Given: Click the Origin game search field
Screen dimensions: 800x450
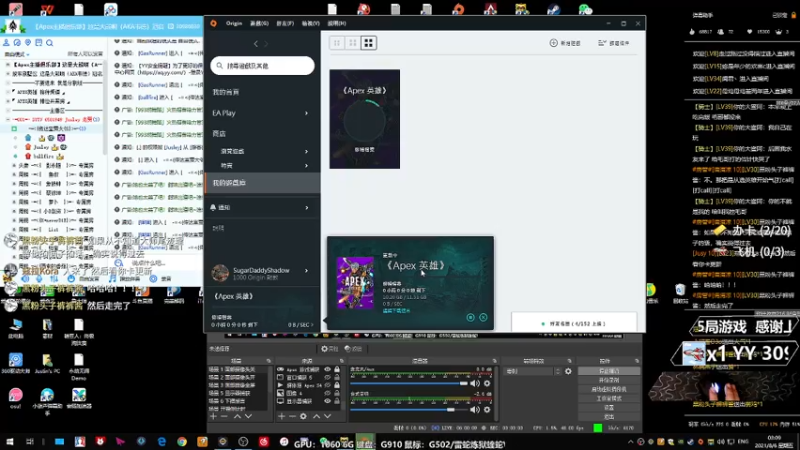Looking at the screenshot, I should point(262,66).
